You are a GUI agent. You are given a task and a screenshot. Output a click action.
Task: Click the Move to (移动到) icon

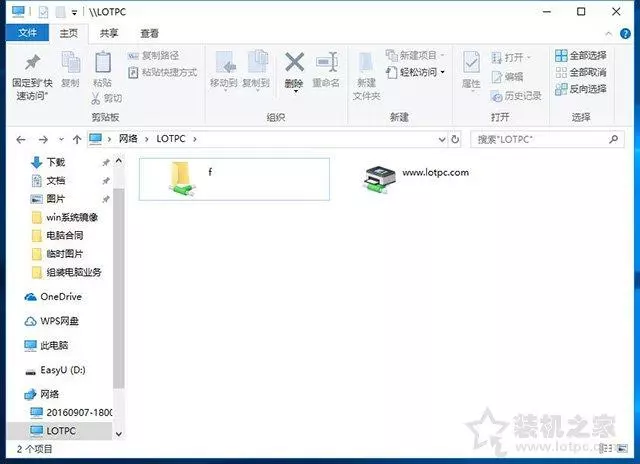[224, 63]
